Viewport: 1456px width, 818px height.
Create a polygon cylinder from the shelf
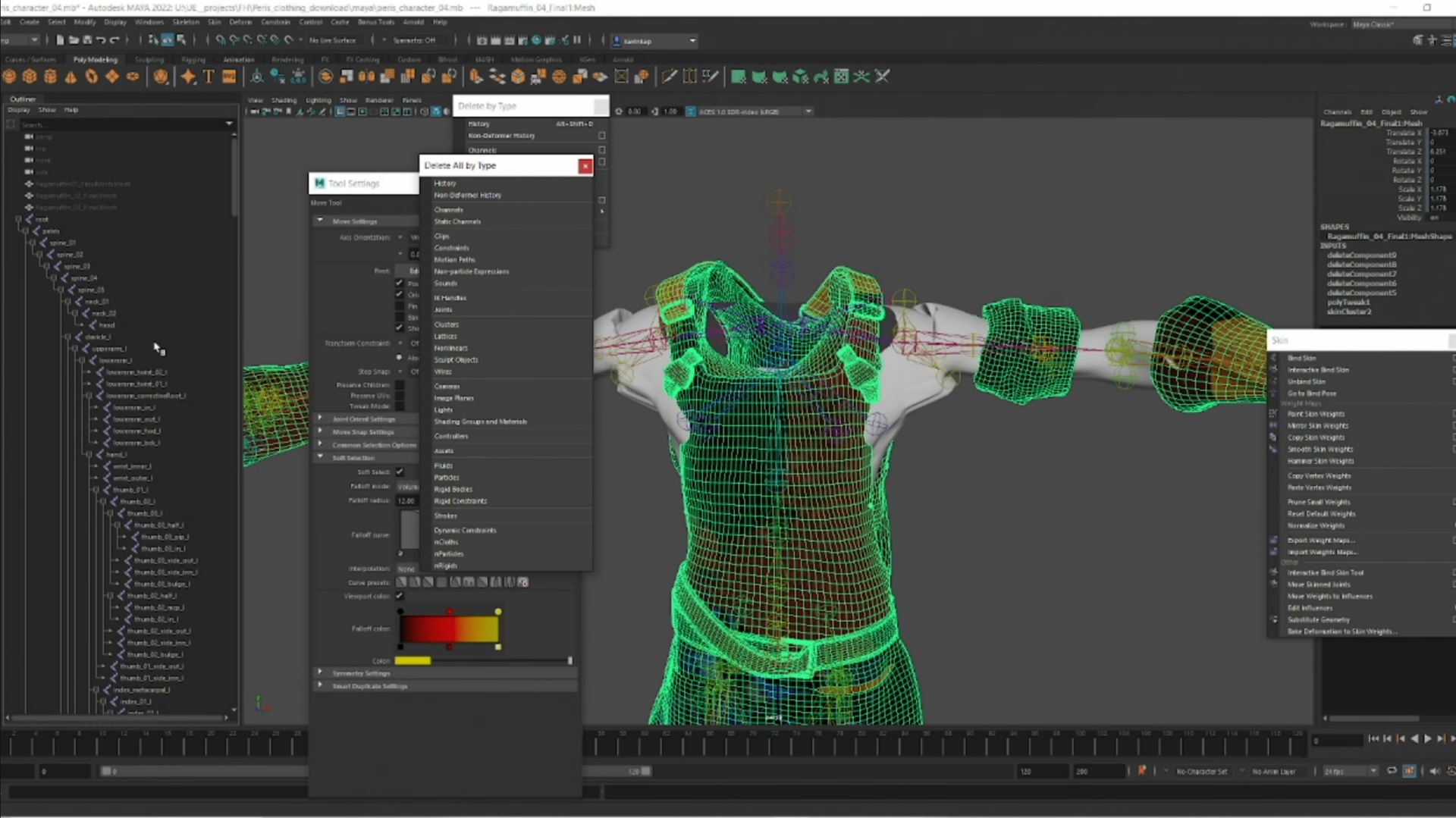50,77
